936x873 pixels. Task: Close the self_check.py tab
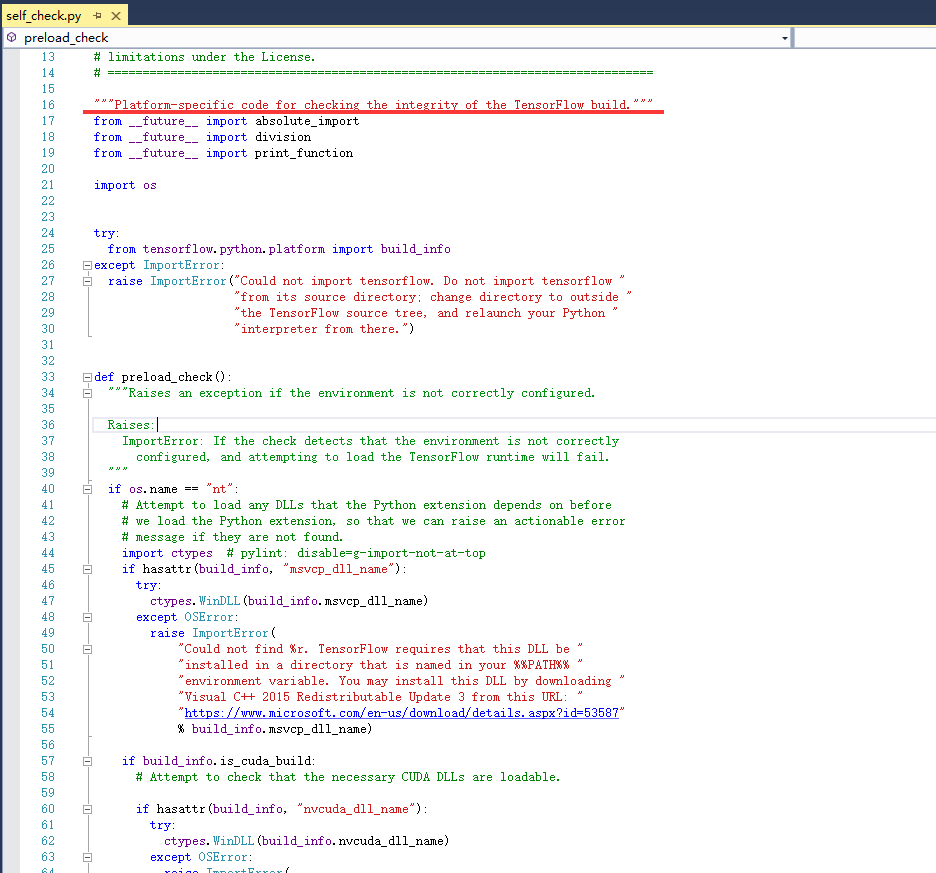tap(116, 17)
